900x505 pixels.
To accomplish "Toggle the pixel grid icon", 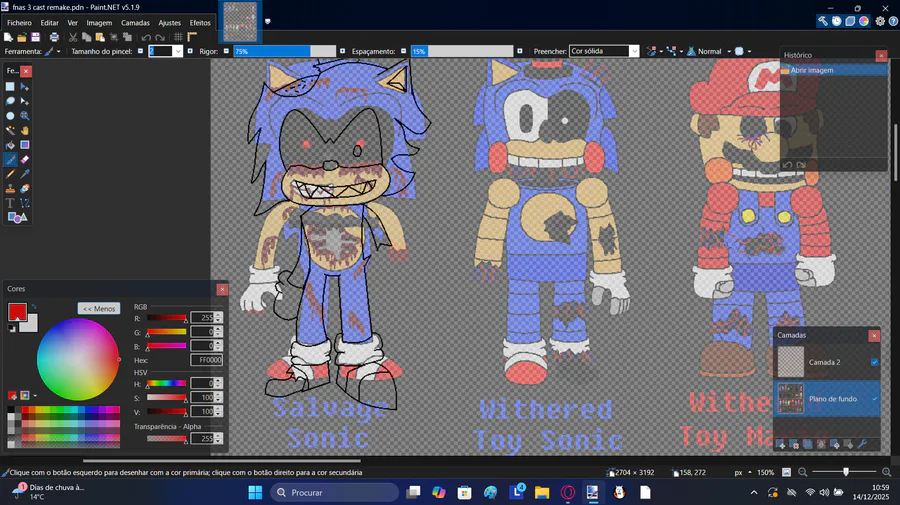I will tap(179, 37).
